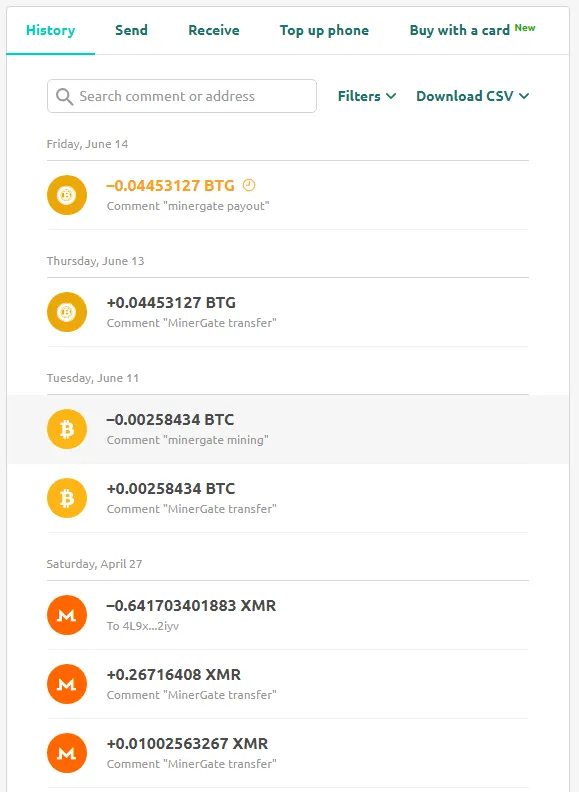
Task: Click the Monero icon for -0.641703401883 XMR
Action: point(67,615)
